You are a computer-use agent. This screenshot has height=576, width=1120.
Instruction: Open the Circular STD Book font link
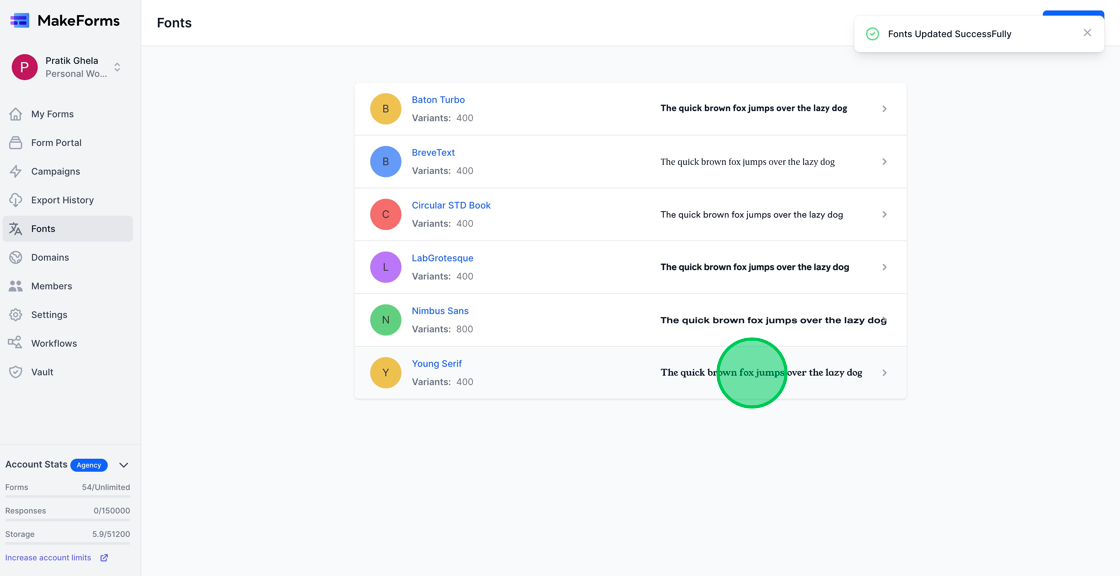click(451, 205)
